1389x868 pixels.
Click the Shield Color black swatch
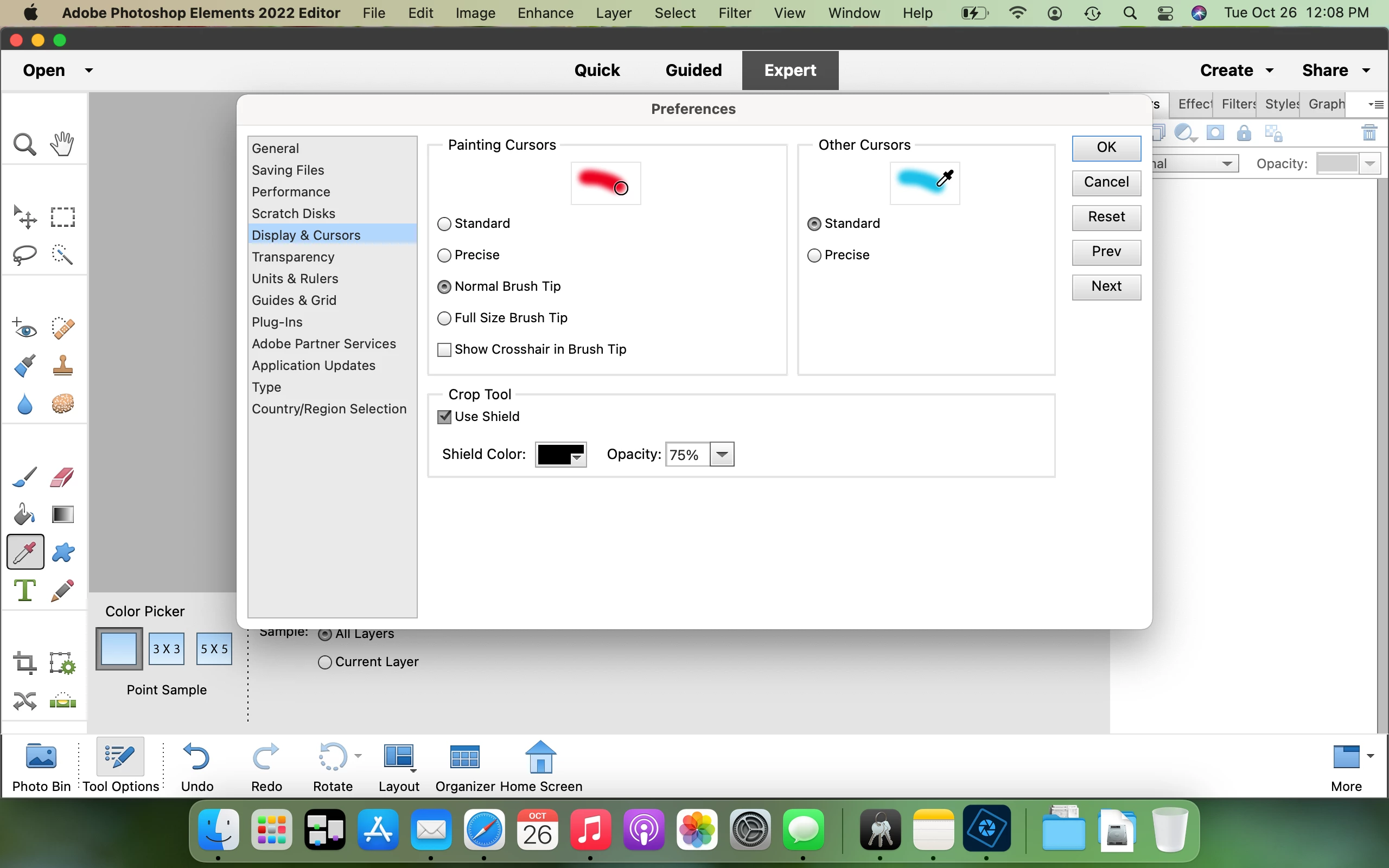pos(555,455)
